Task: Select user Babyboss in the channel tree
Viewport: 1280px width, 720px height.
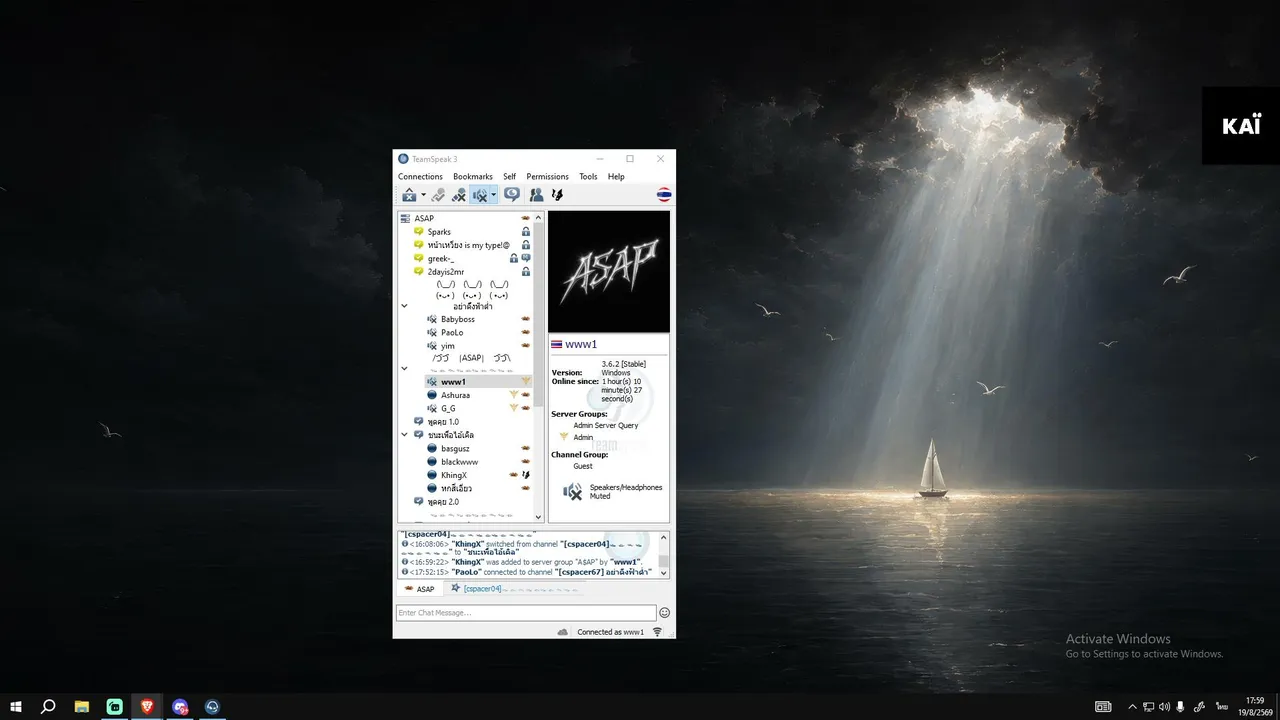Action: click(458, 319)
